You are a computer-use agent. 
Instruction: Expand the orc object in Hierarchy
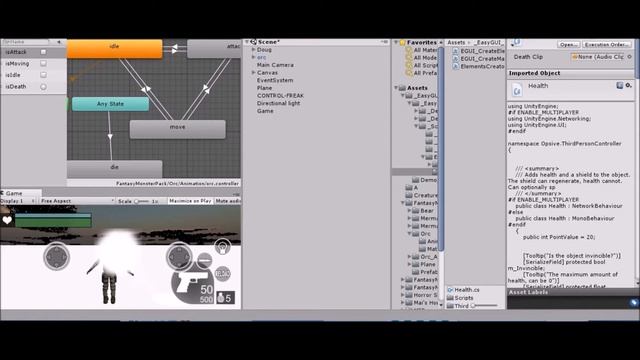[x=253, y=58]
